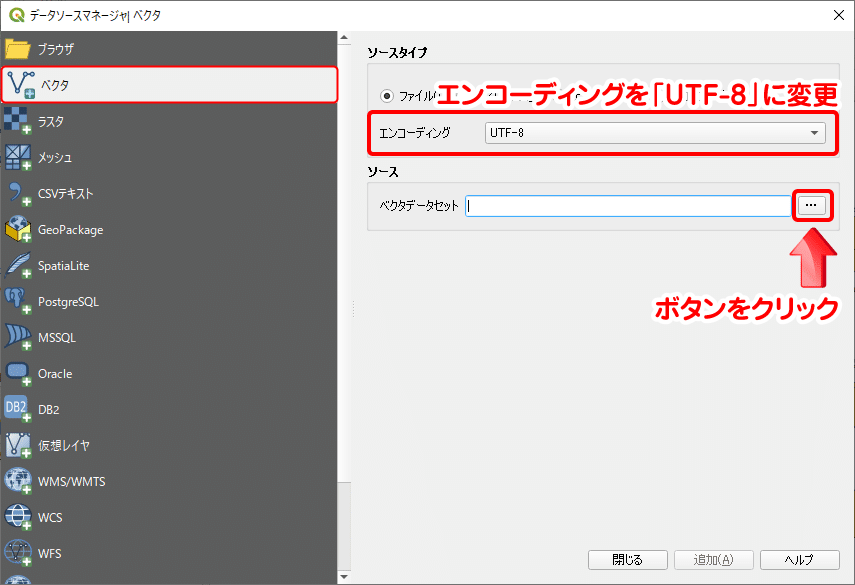The width and height of the screenshot is (855, 585).
Task: Click the ヘルプ button
Action: point(799,559)
